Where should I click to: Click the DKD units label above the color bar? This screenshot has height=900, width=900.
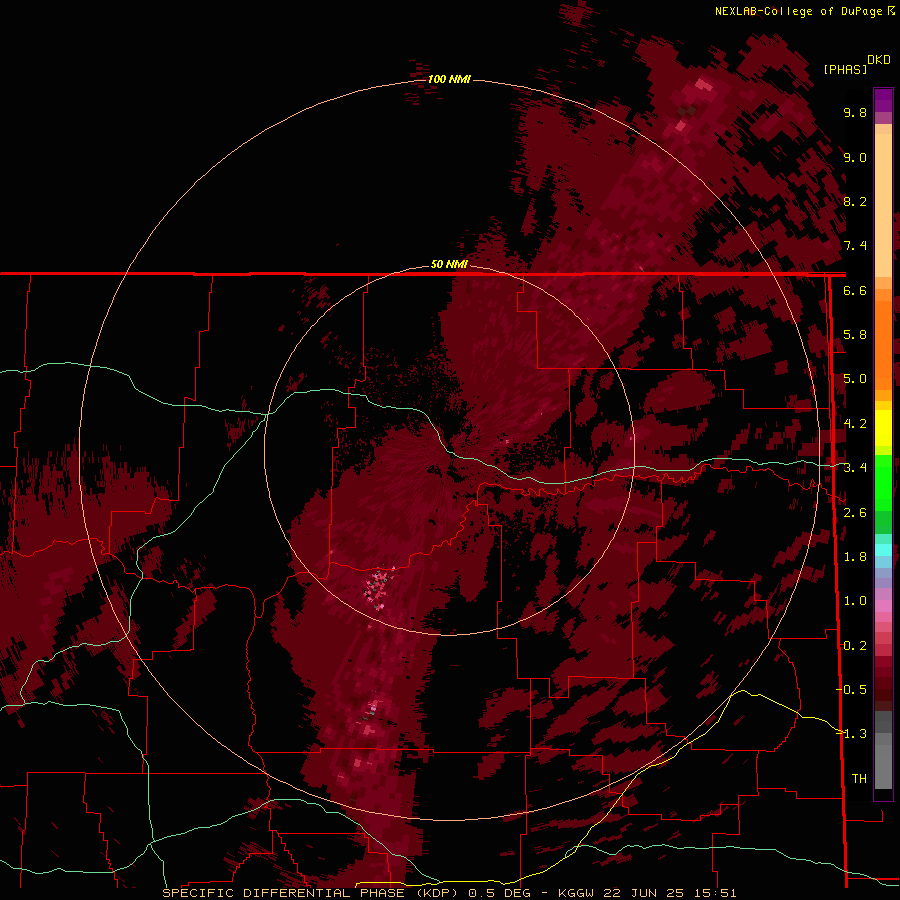[879, 60]
